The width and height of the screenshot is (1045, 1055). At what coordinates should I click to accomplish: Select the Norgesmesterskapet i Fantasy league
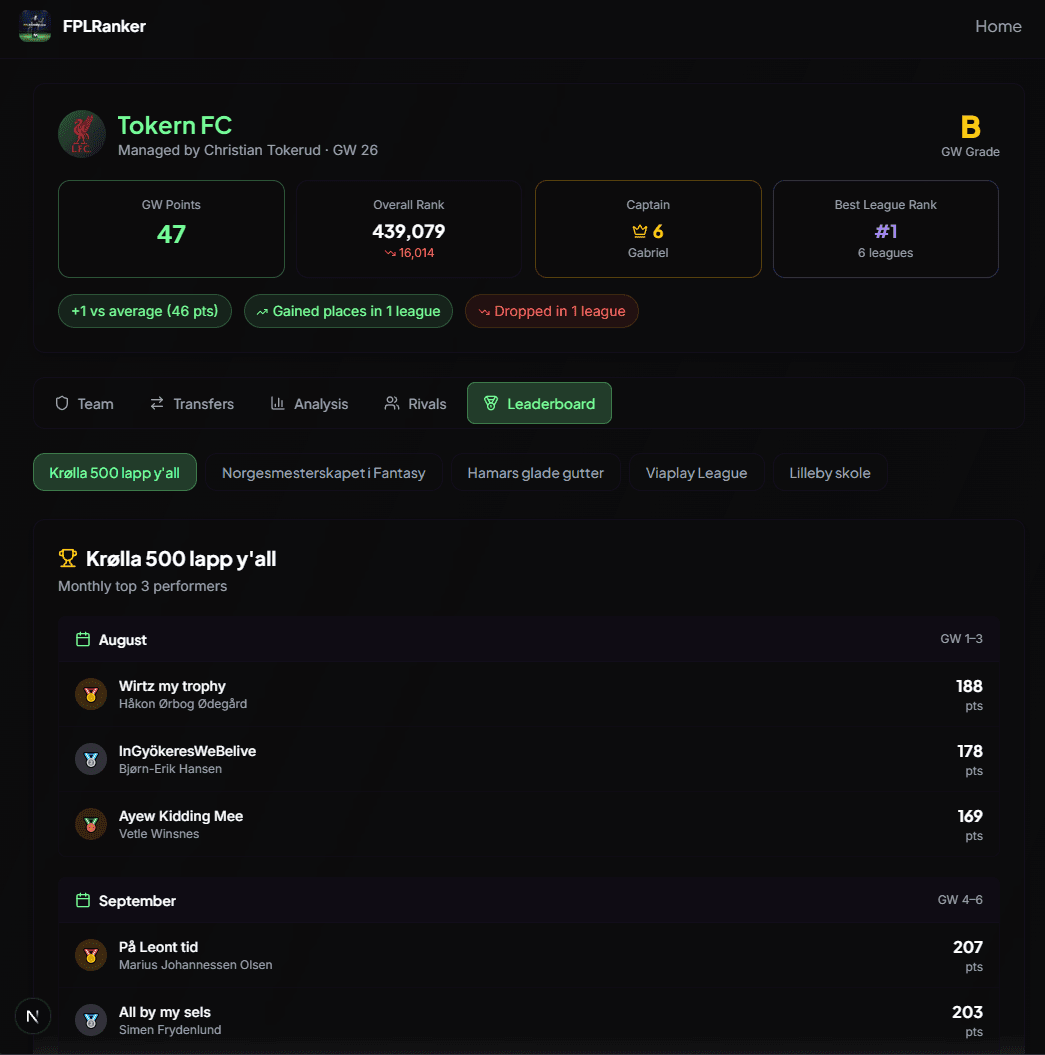324,472
